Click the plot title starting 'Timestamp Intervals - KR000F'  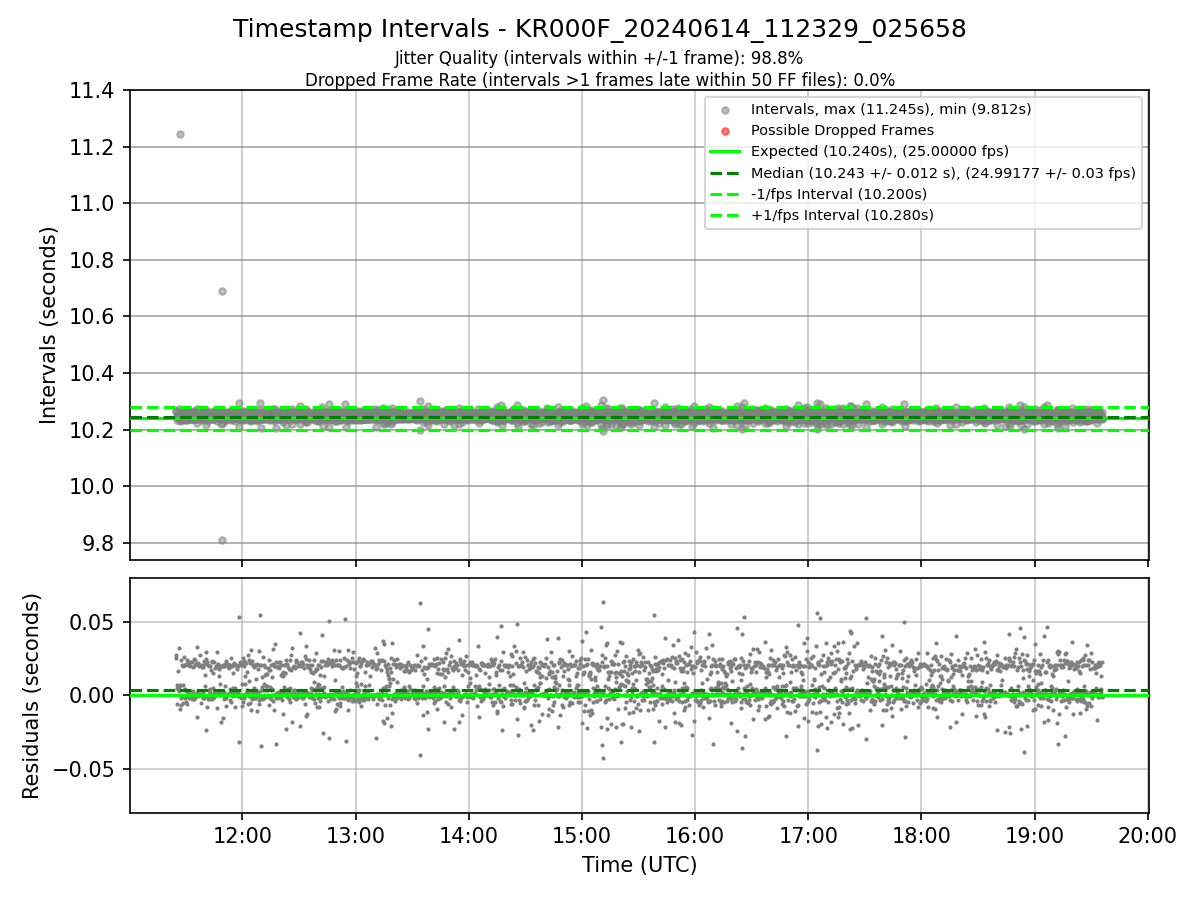pyautogui.click(x=599, y=29)
